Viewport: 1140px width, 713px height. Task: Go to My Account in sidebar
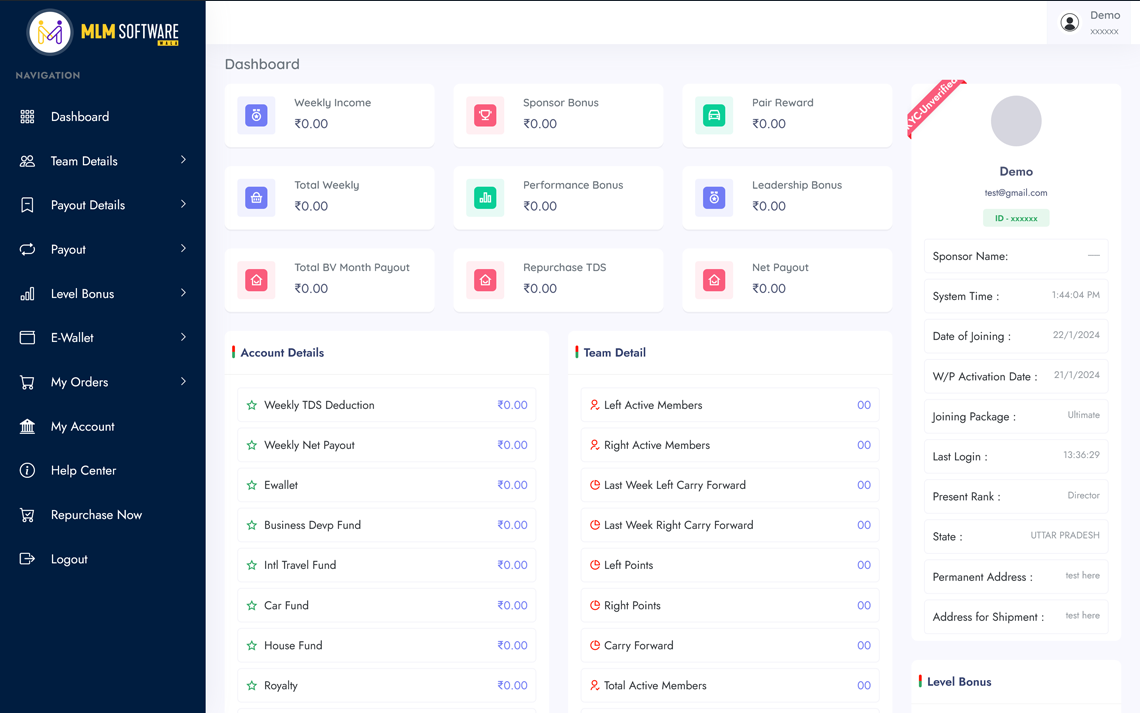click(x=82, y=427)
